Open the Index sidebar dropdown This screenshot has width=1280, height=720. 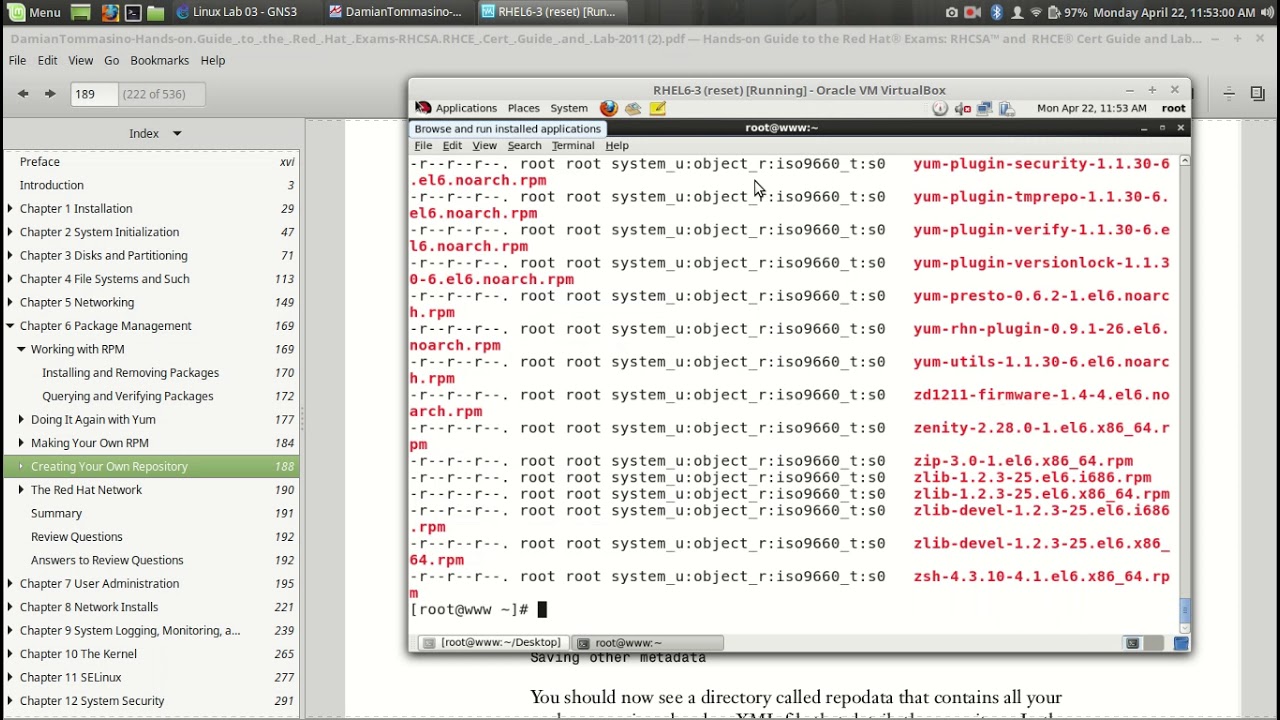[x=155, y=133]
